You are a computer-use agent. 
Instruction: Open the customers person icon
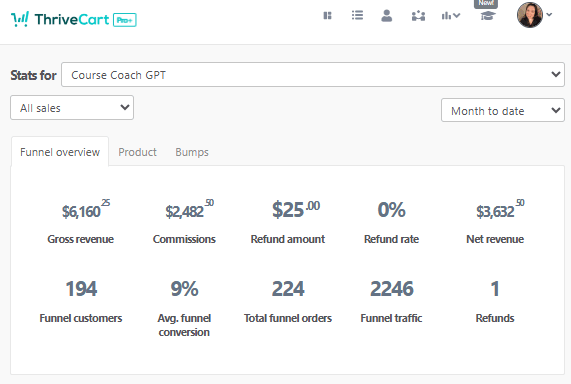[386, 16]
